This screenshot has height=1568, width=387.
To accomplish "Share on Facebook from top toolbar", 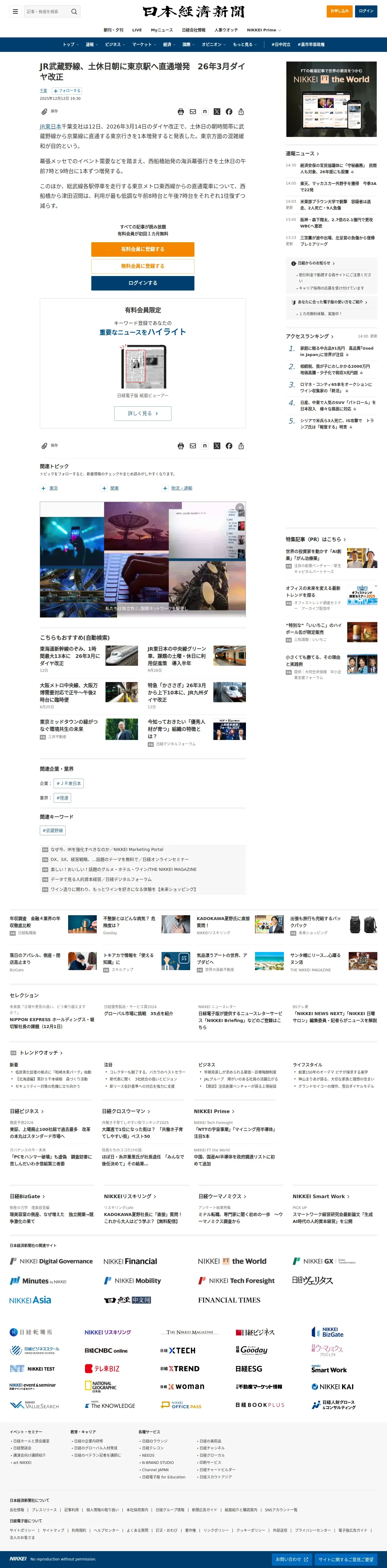I will point(229,111).
